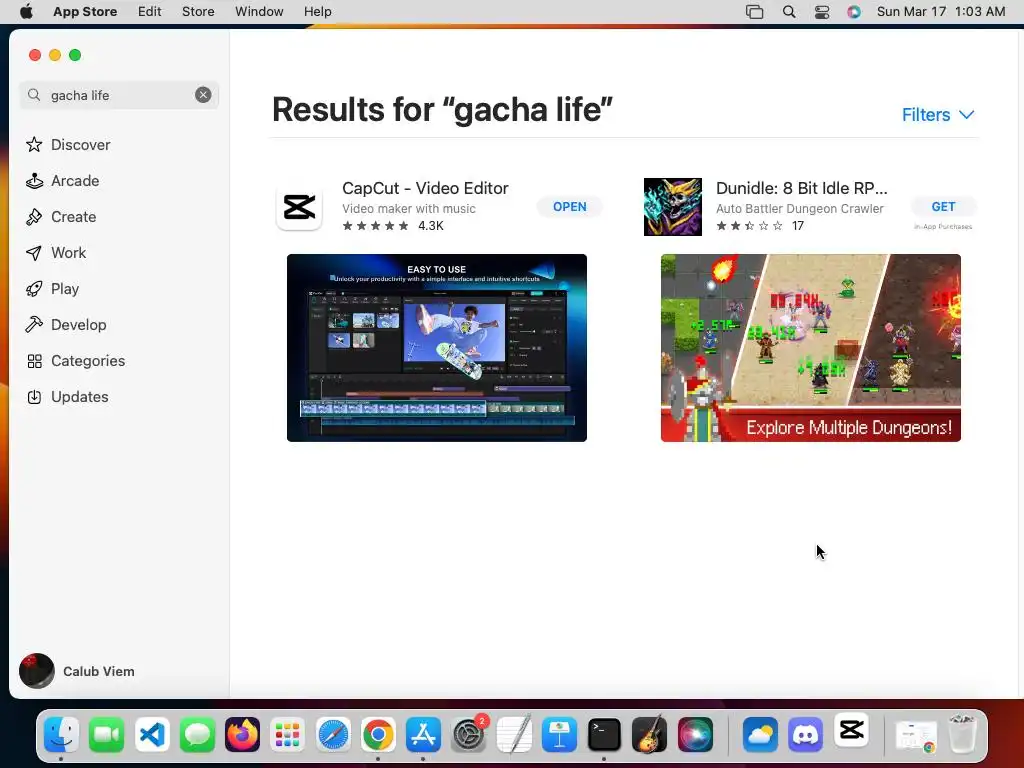Open Dunidle: 8 Bit Idle RPG title

coord(801,188)
